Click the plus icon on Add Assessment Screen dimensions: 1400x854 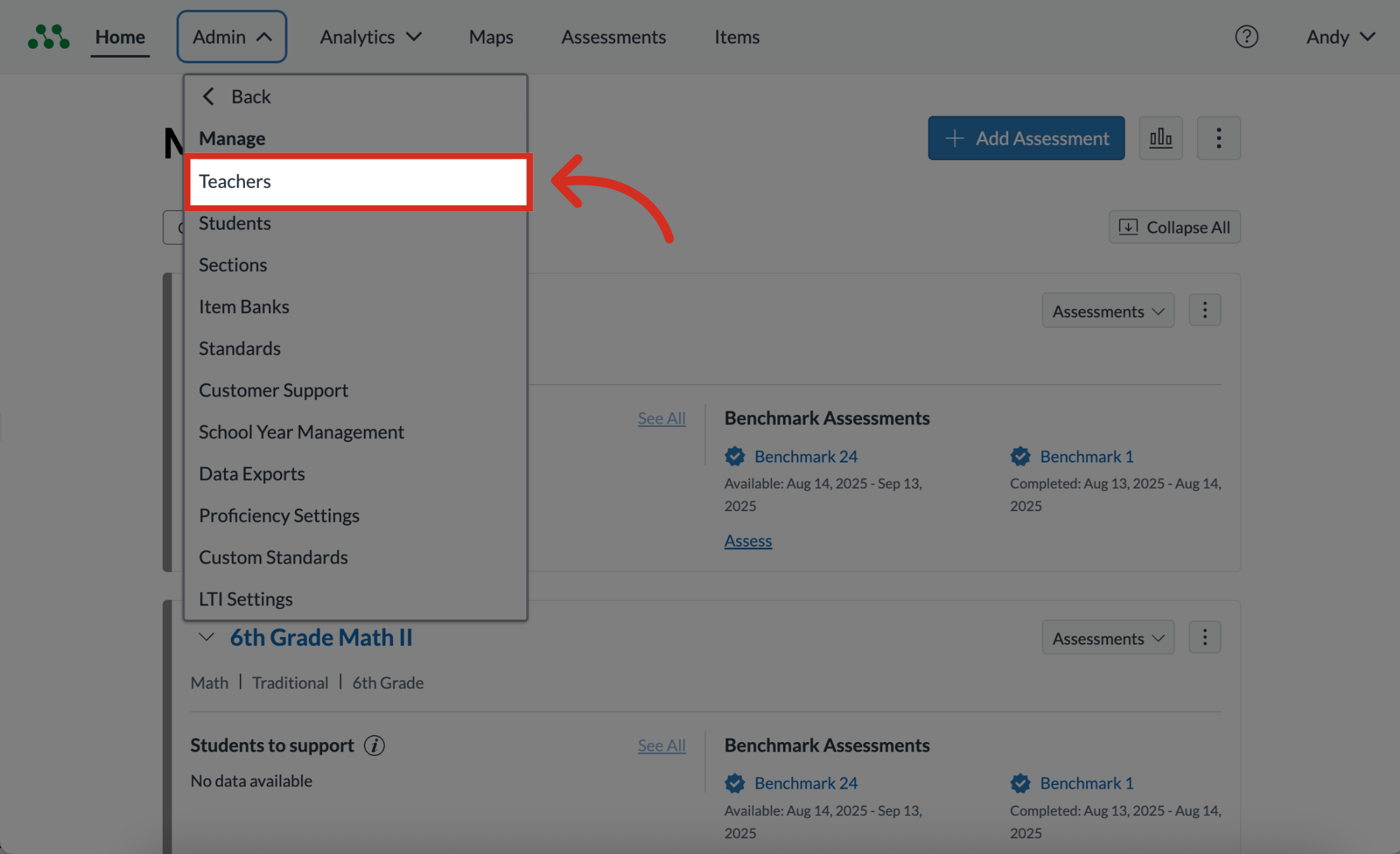pyautogui.click(x=953, y=138)
